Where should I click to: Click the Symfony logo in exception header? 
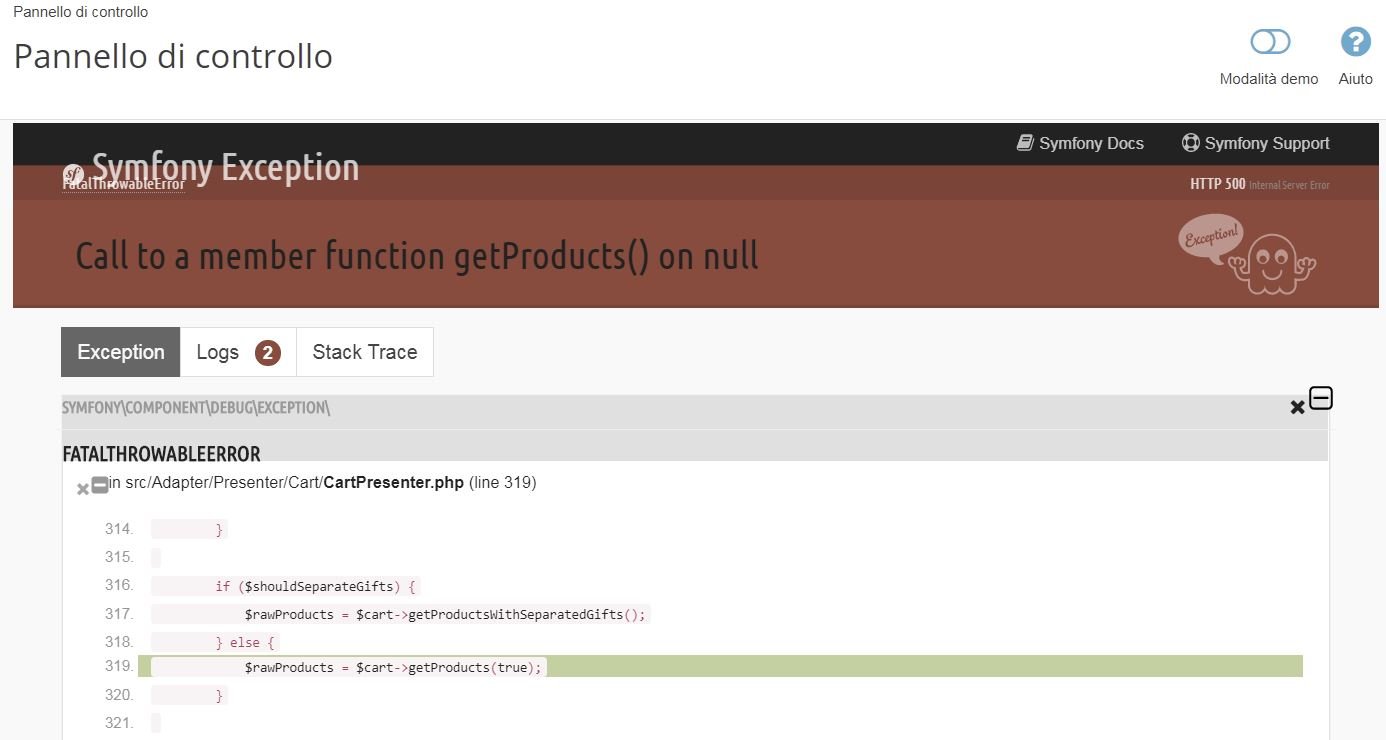(x=73, y=174)
